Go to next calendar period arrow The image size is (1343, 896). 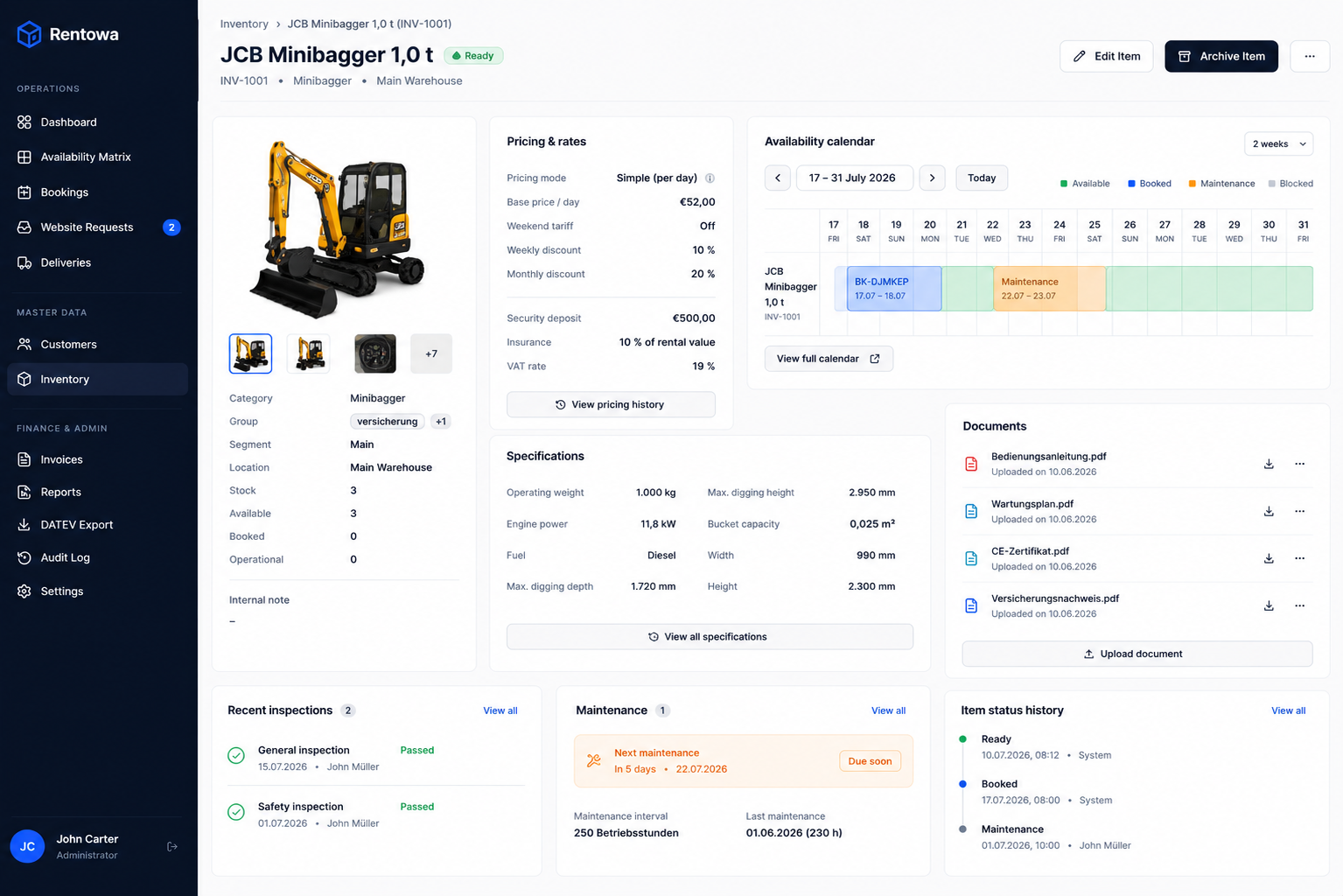[x=933, y=178]
